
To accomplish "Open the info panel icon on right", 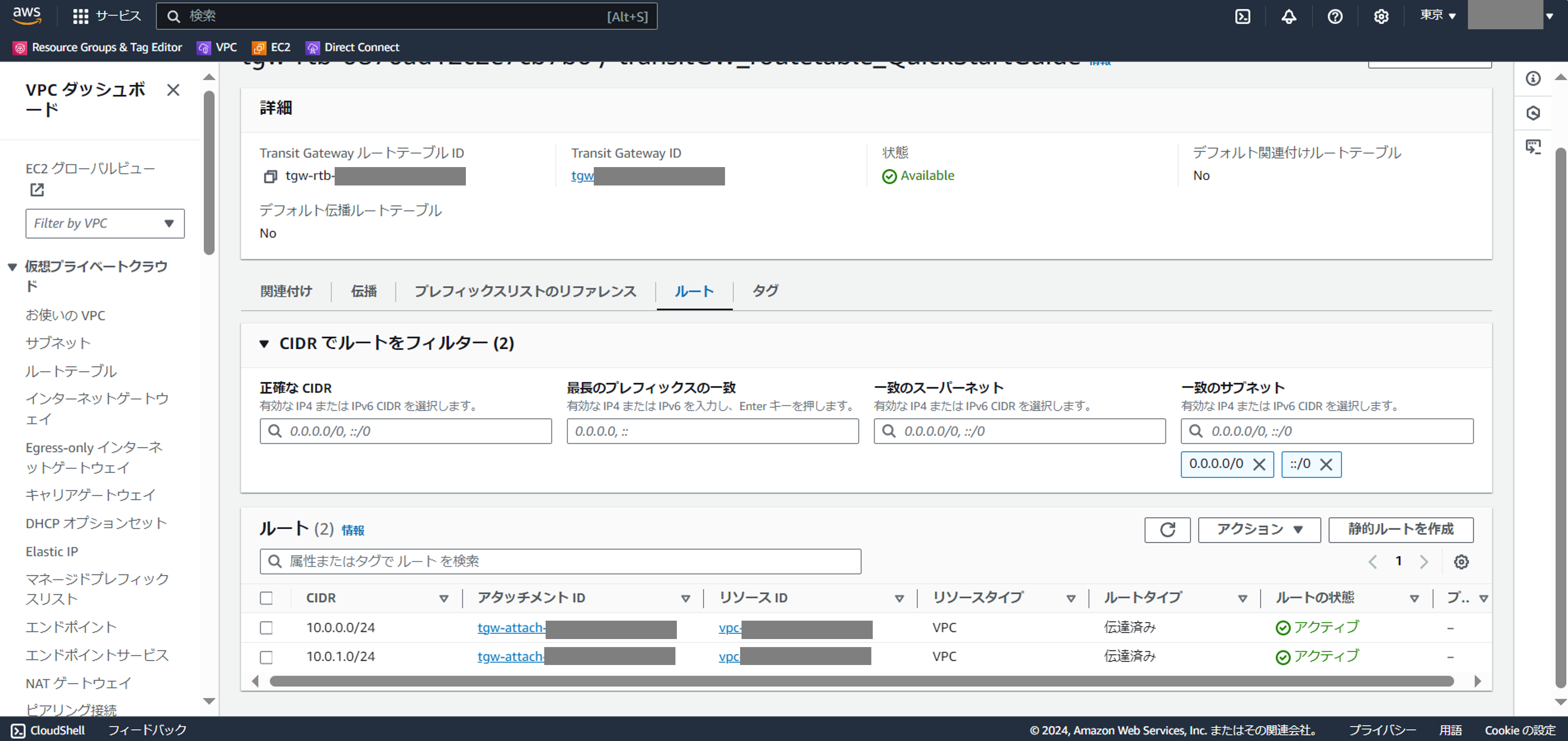I will [x=1533, y=78].
